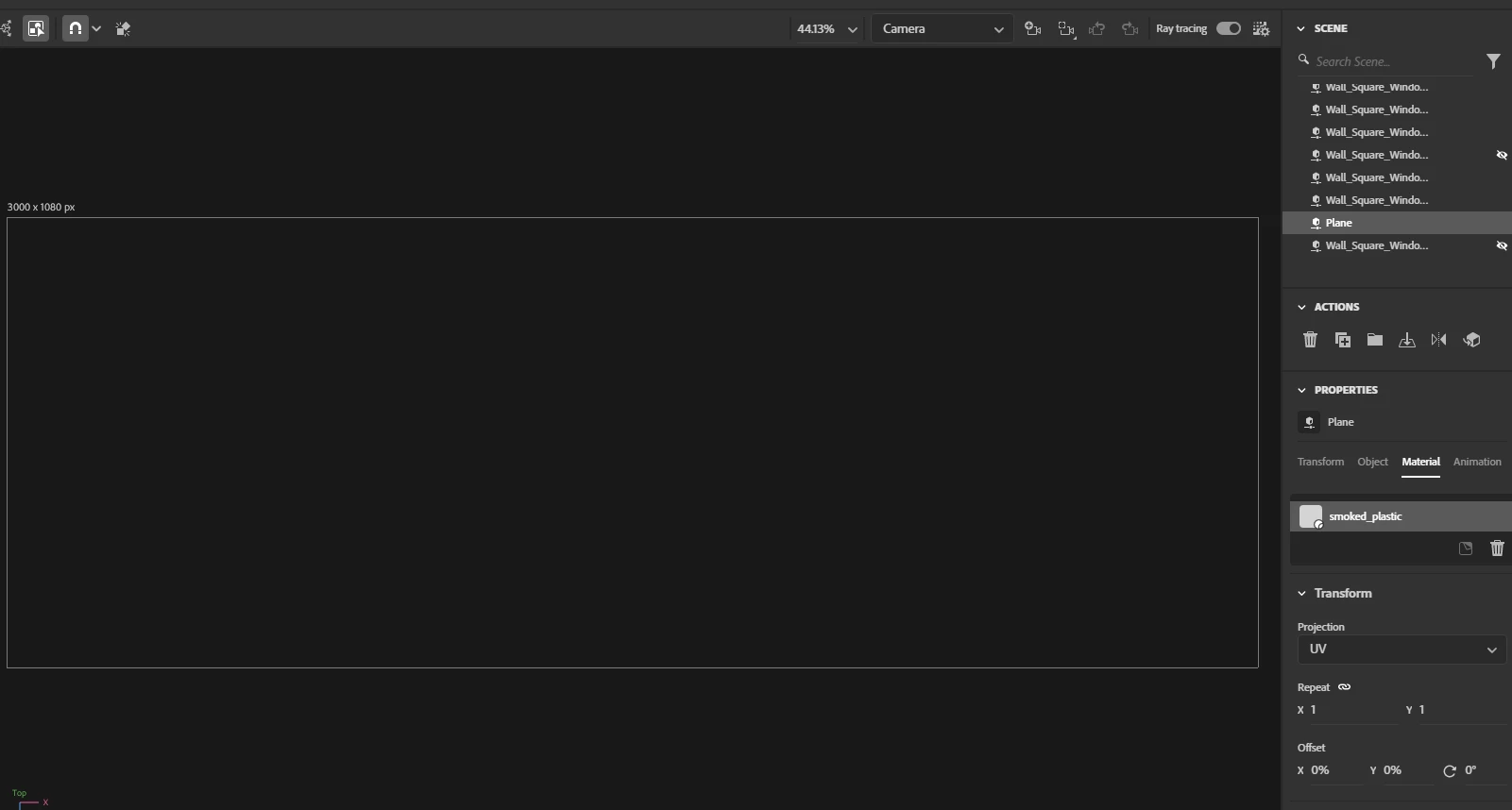
Task: Click the camera undo icon
Action: click(1097, 29)
